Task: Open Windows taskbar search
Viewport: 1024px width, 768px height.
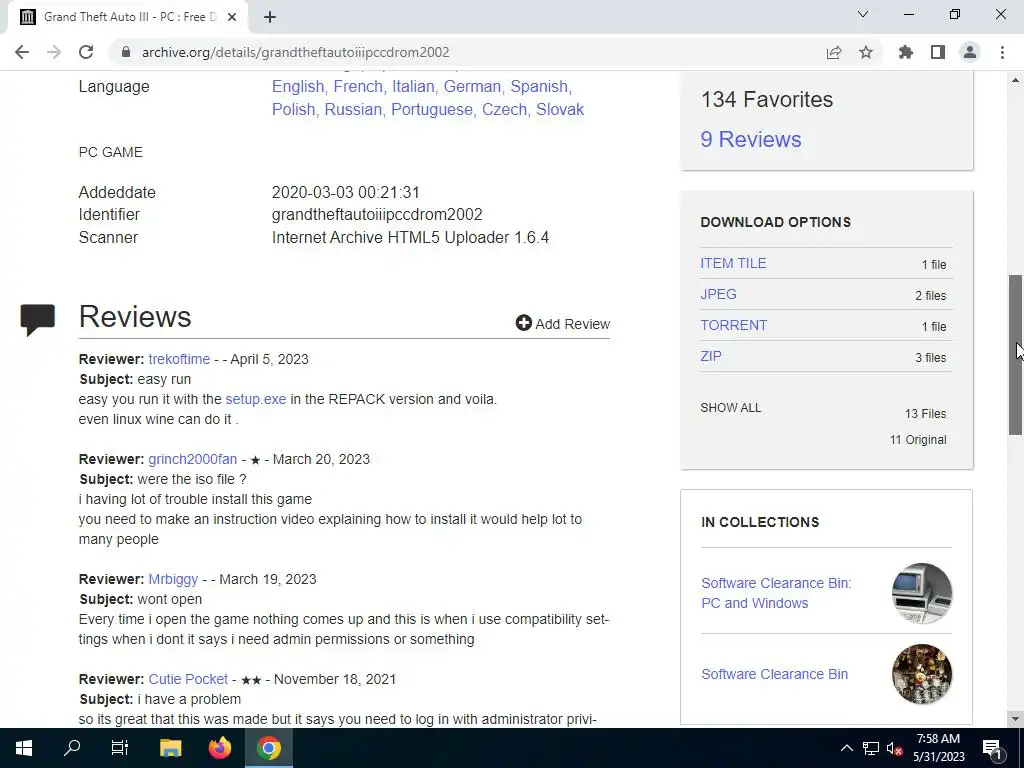Action: click(x=72, y=748)
